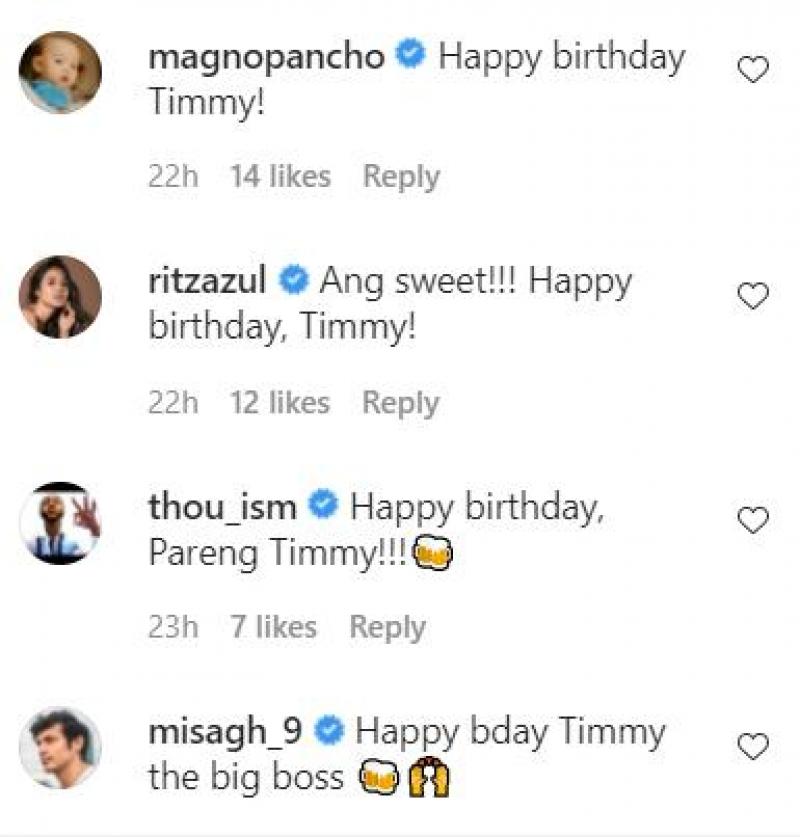Go to ritzazul's profile via username
Image resolution: width=800 pixels, height=837 pixels.
coord(207,282)
